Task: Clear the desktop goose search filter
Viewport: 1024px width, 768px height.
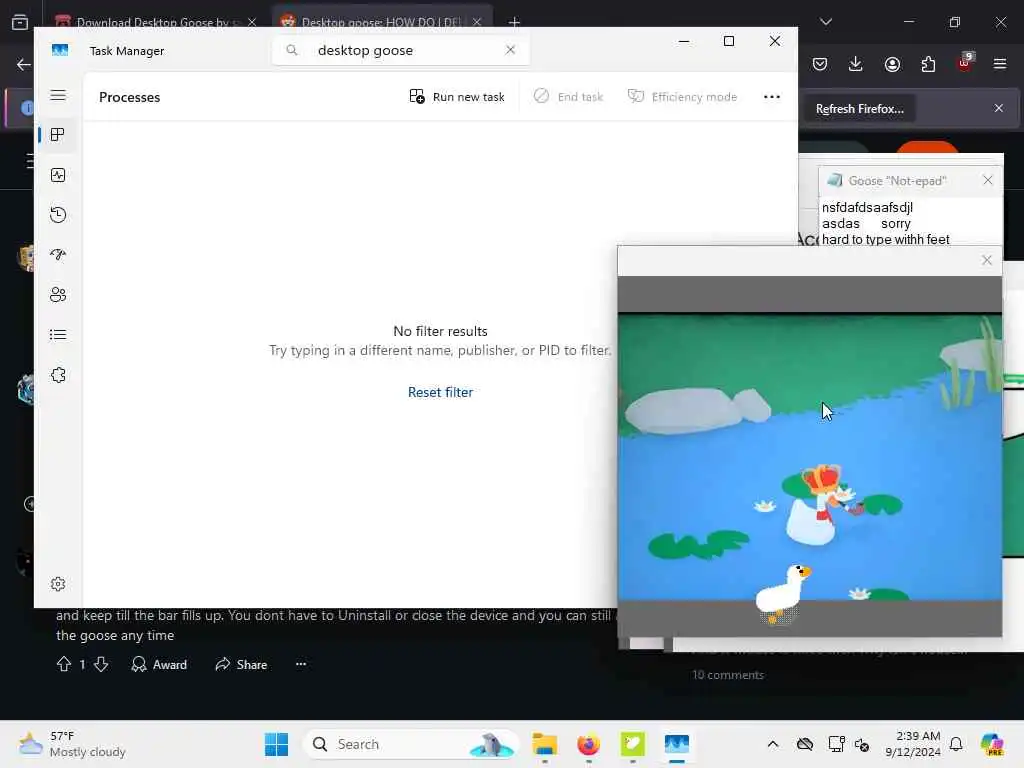Action: click(510, 50)
